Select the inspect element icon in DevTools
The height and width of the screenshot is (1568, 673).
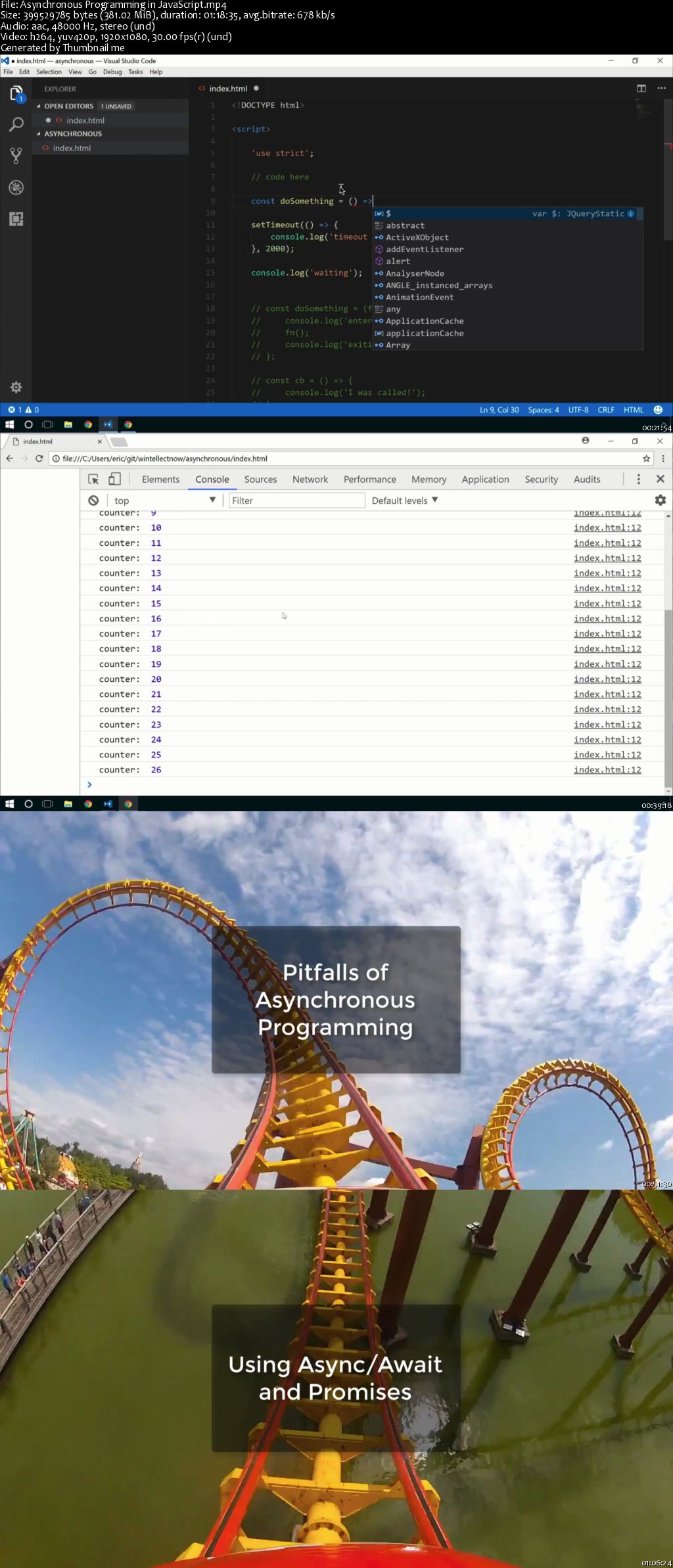coord(93,479)
